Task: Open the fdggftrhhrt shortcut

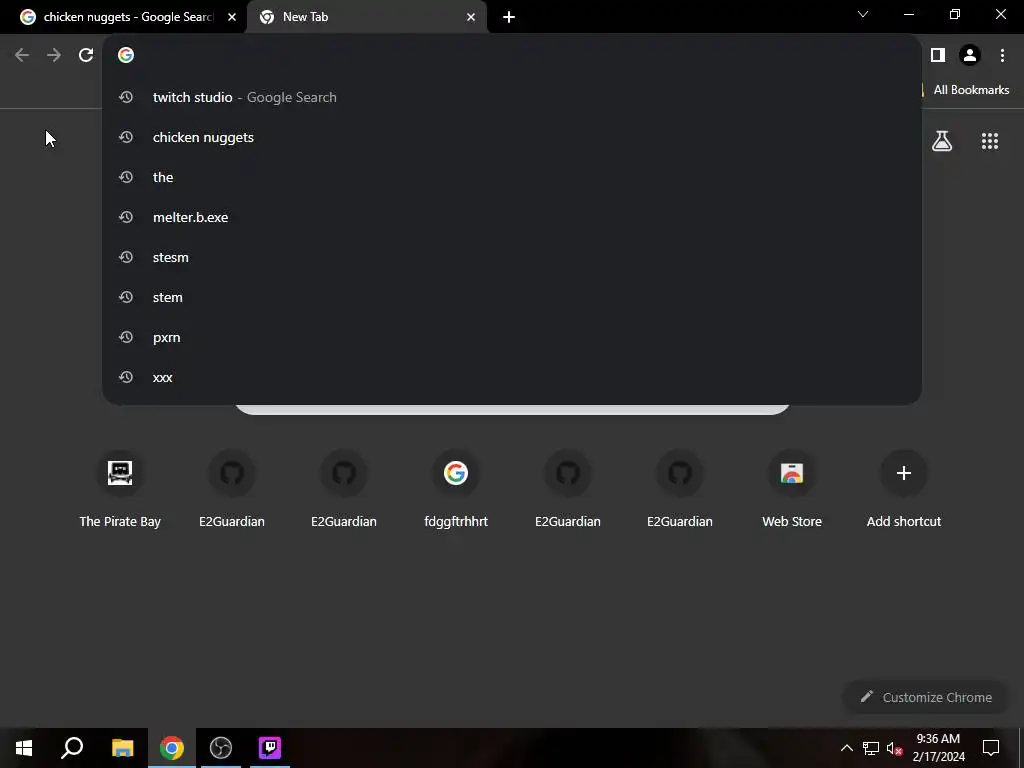Action: pos(456,488)
